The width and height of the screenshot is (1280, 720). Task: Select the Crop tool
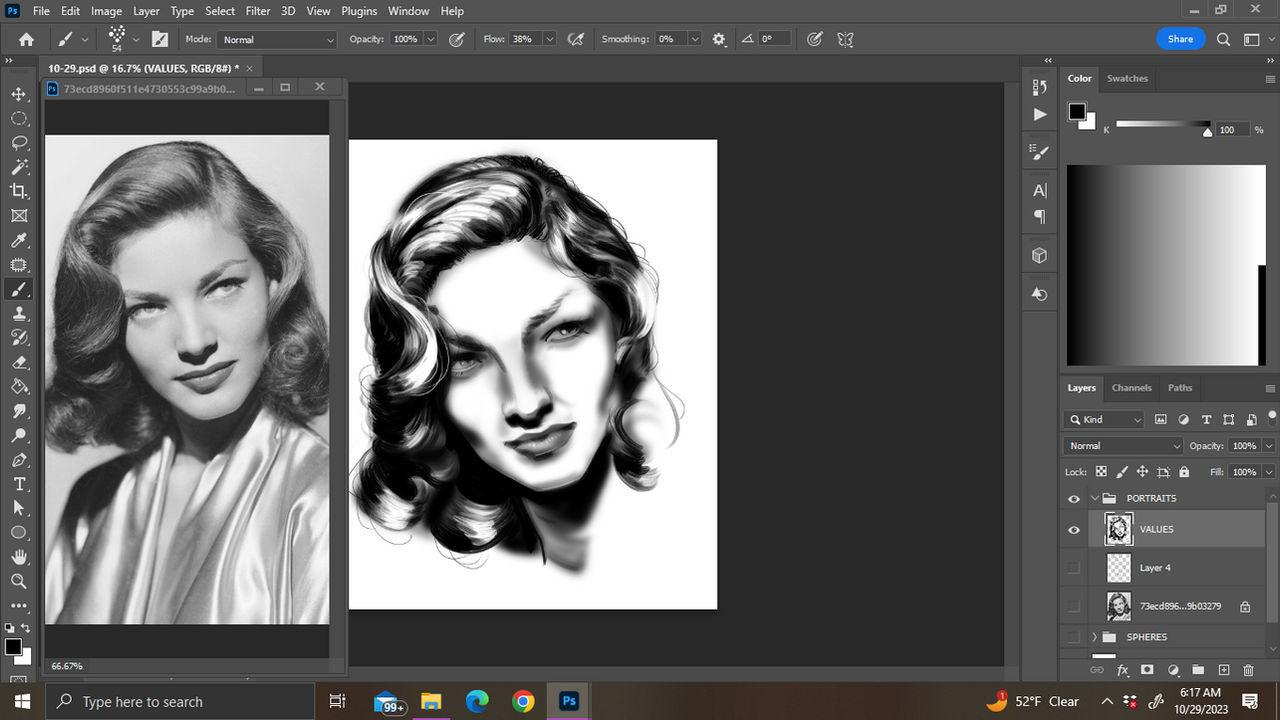[20, 191]
